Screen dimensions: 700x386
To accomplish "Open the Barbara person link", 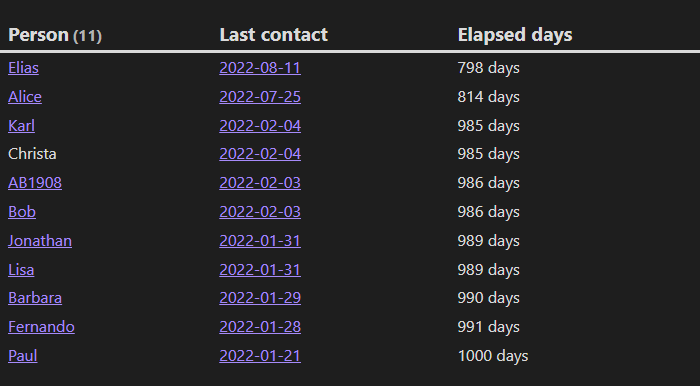I will pyautogui.click(x=35, y=298).
